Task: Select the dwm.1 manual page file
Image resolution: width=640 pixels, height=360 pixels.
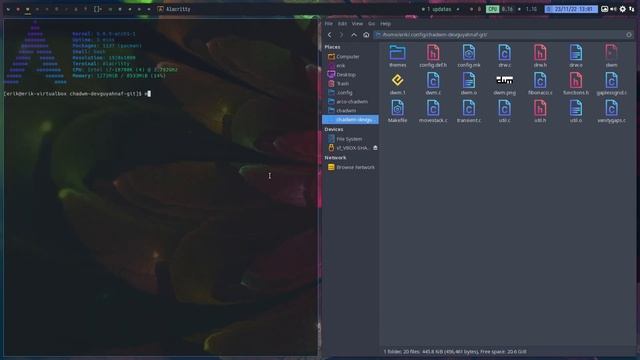Action: 397,84
